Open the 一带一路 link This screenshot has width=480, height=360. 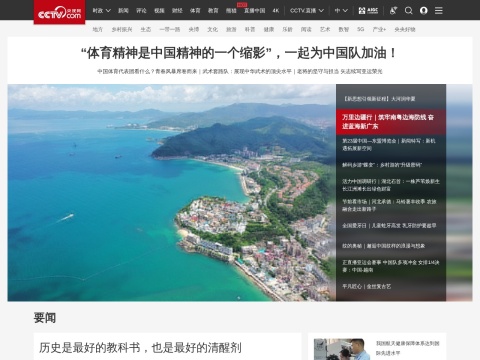tap(170, 29)
